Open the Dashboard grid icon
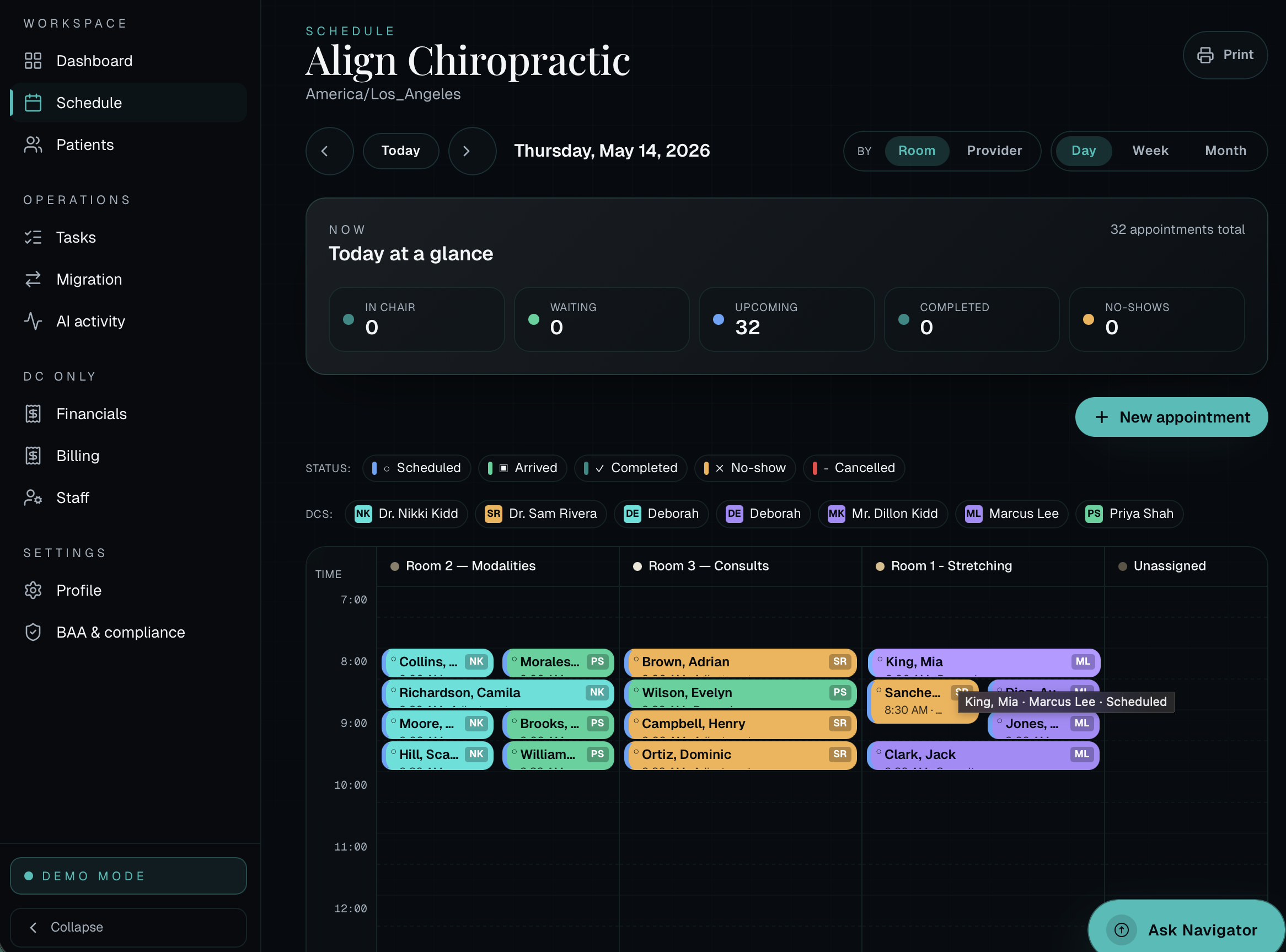The image size is (1286, 952). coord(33,61)
